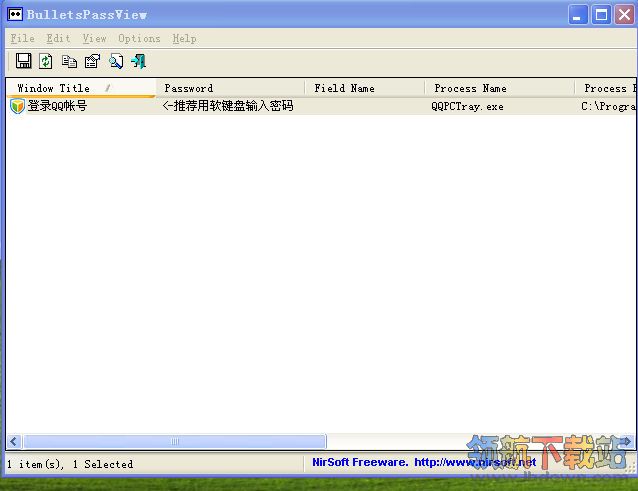Click the Copy Selected Items icon
The height and width of the screenshot is (491, 638).
tap(69, 61)
